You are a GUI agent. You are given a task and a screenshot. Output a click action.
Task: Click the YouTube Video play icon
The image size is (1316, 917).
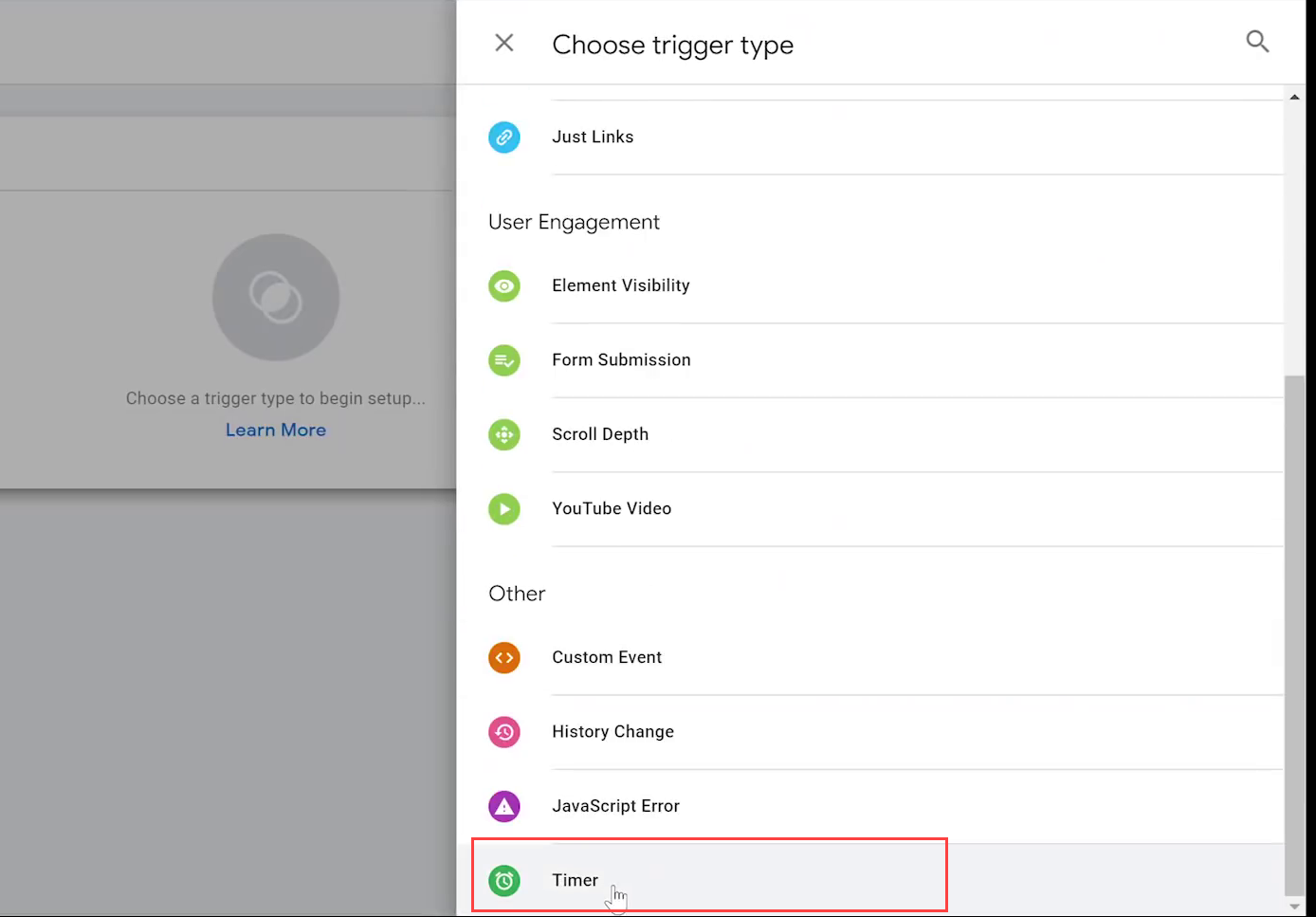pyautogui.click(x=504, y=509)
